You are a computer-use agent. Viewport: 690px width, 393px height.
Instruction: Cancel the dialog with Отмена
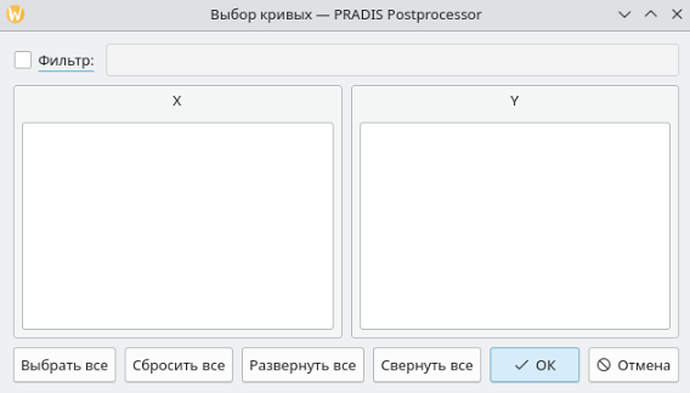pyautogui.click(x=634, y=365)
